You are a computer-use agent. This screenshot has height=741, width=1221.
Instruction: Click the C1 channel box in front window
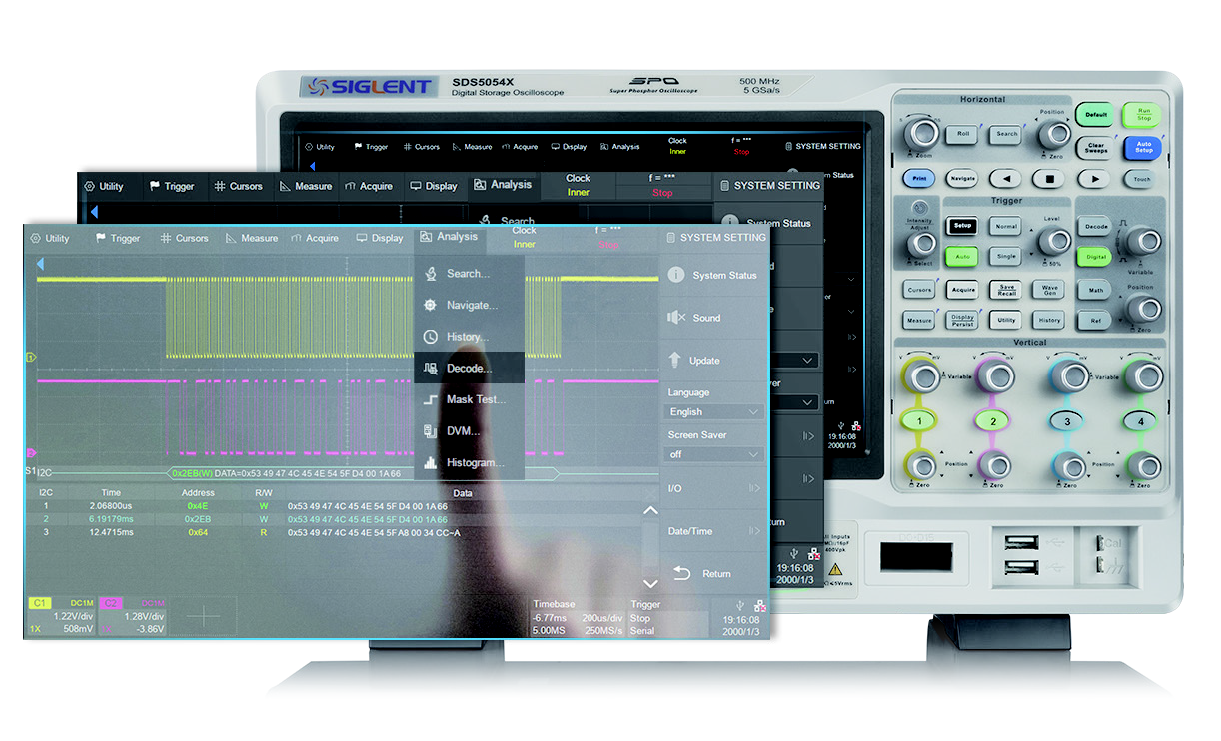pyautogui.click(x=62, y=617)
